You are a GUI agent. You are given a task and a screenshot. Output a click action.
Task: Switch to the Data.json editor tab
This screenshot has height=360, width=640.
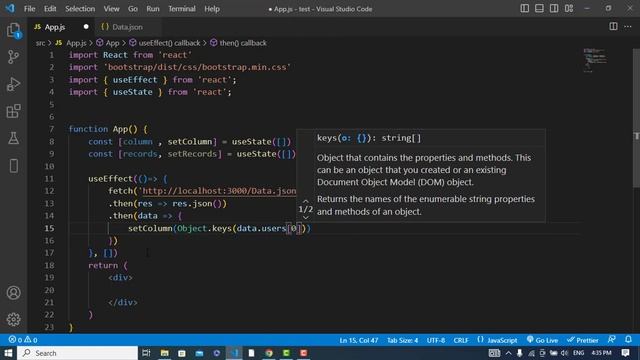[127, 27]
